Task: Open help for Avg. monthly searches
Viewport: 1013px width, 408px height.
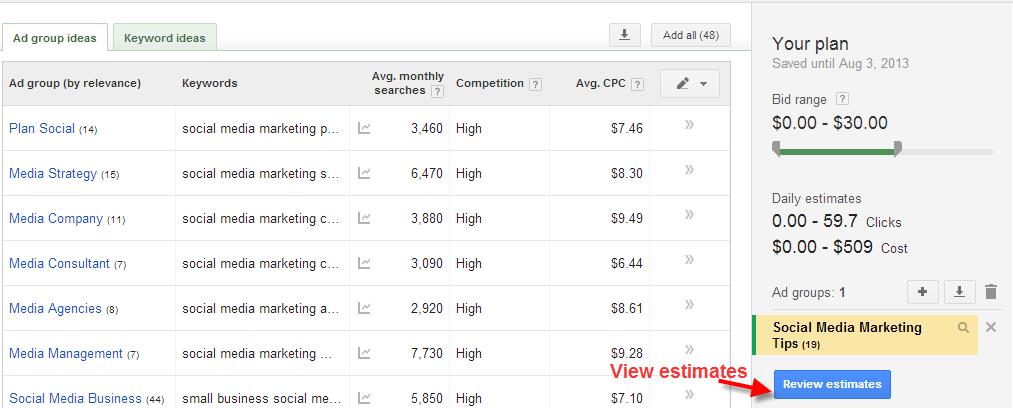Action: point(437,92)
